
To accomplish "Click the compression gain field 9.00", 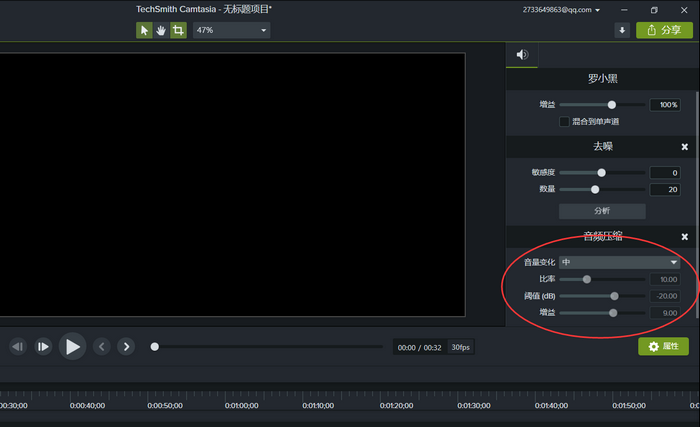I will pyautogui.click(x=665, y=313).
